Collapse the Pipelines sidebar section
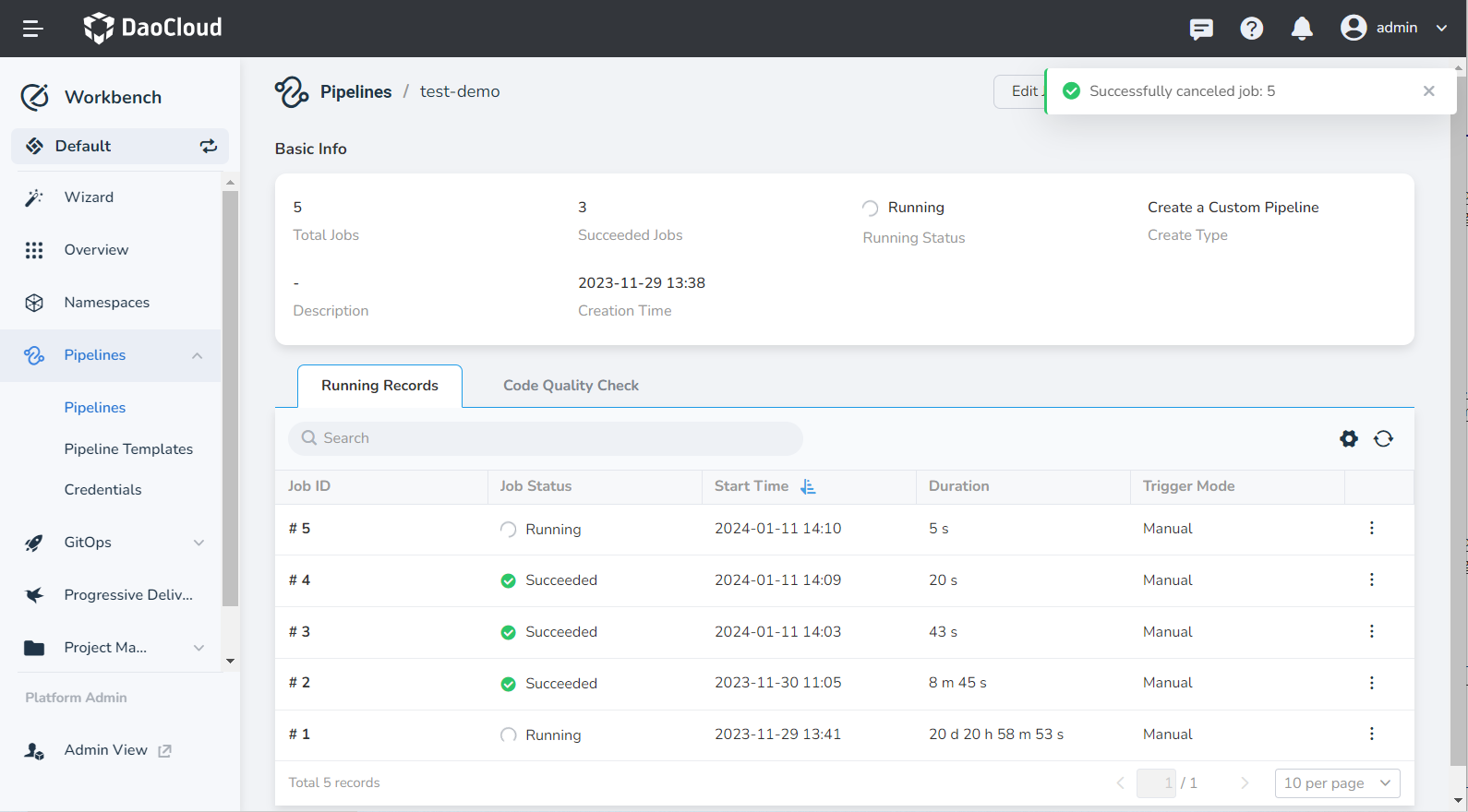Image resolution: width=1468 pixels, height=812 pixels. point(197,355)
